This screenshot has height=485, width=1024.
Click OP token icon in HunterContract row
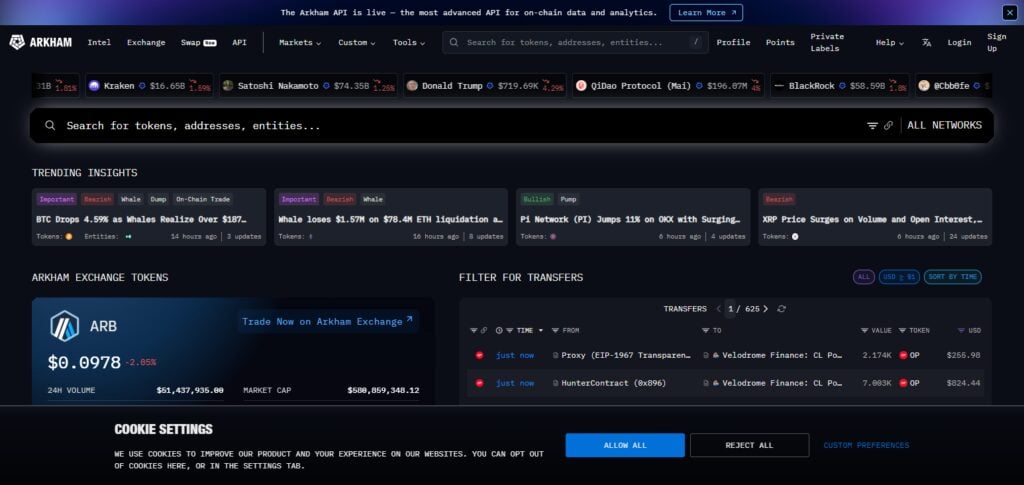coord(903,383)
